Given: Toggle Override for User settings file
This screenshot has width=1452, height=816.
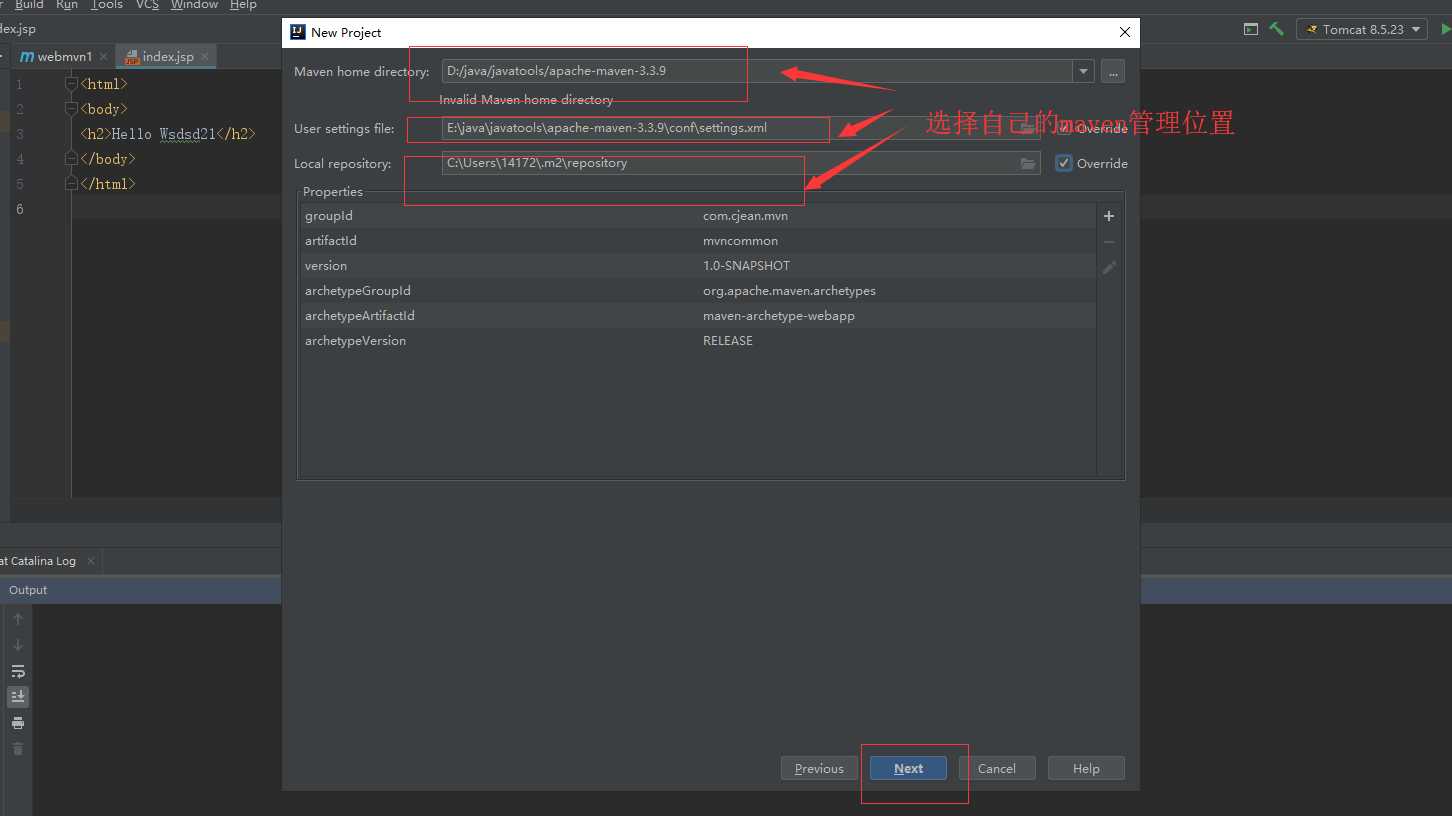Looking at the screenshot, I should click(1064, 128).
